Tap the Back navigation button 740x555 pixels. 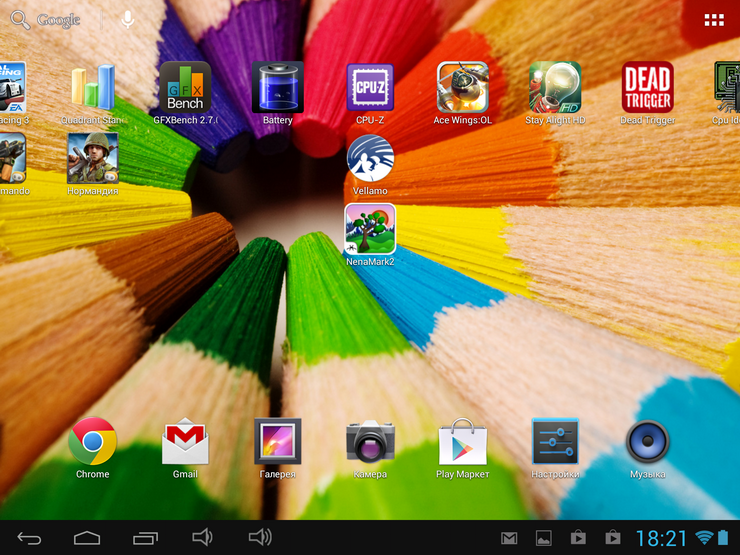pos(29,538)
